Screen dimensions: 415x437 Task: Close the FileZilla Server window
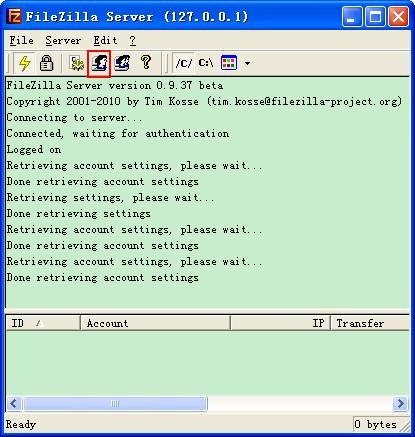click(x=398, y=16)
